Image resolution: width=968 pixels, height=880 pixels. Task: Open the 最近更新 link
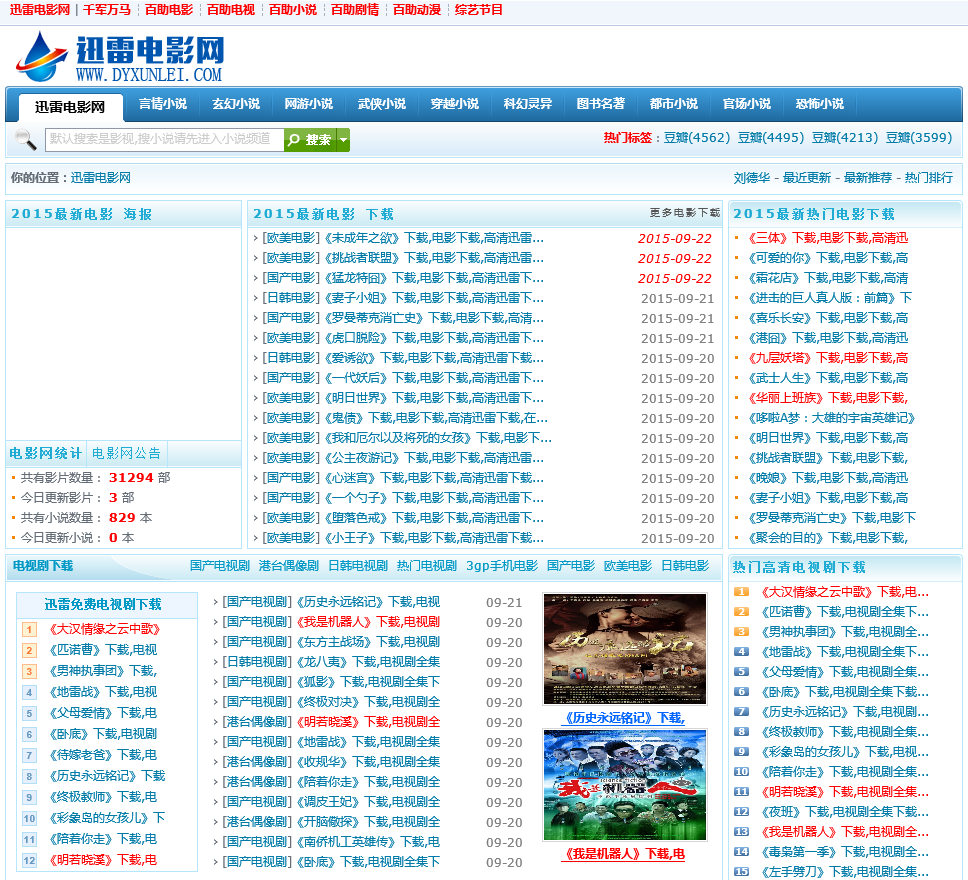(x=806, y=178)
